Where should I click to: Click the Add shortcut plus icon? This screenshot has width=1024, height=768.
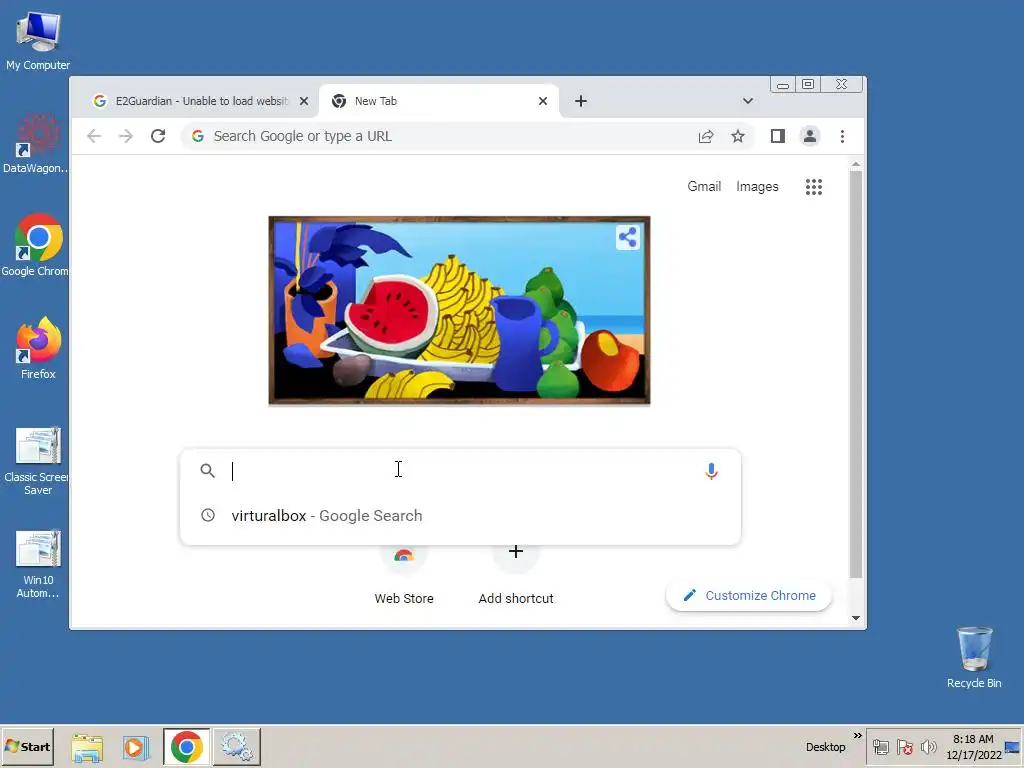pos(516,552)
